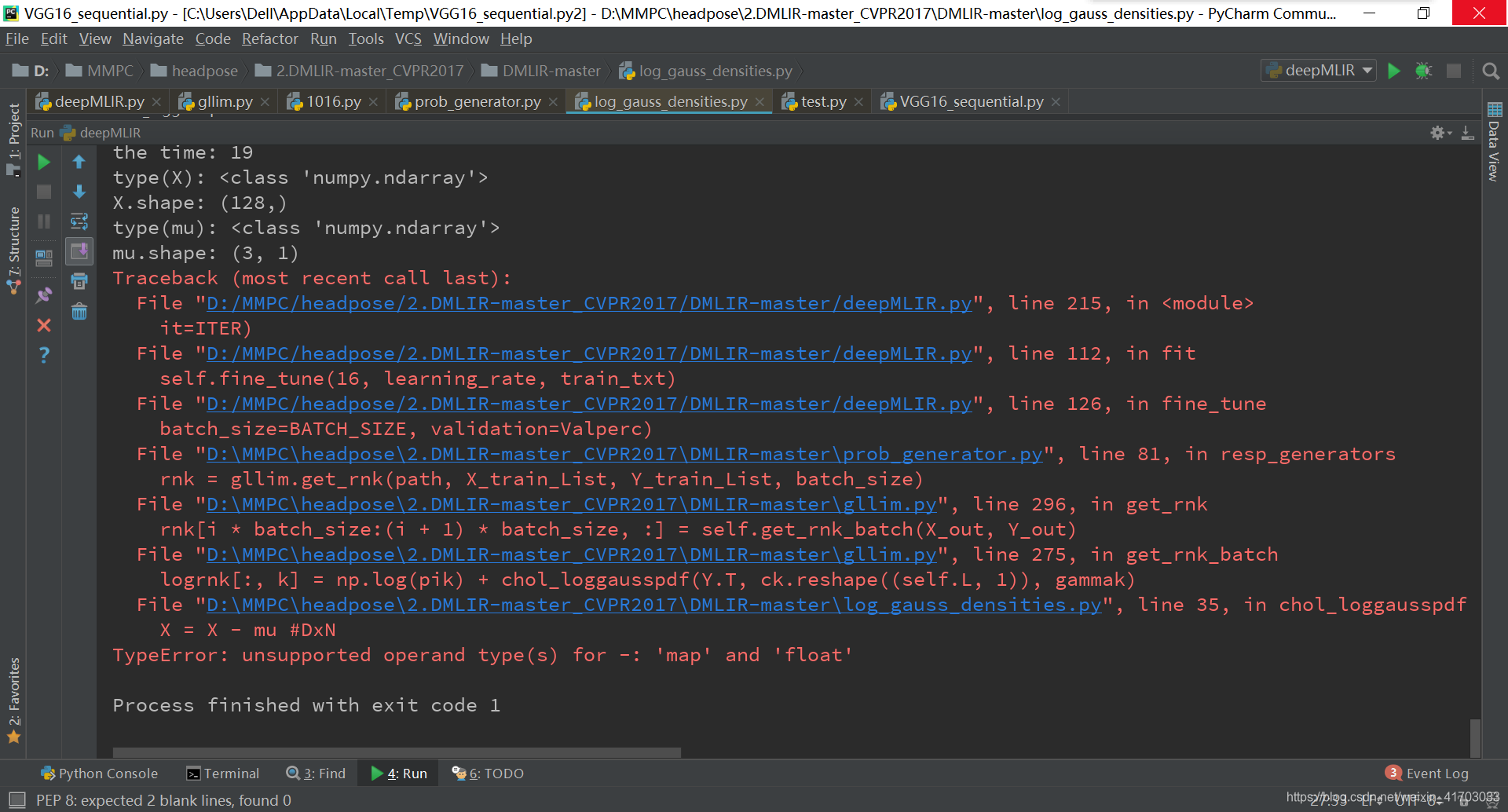Rerun deepMLIR with the green play icon
1508x812 pixels.
44,162
